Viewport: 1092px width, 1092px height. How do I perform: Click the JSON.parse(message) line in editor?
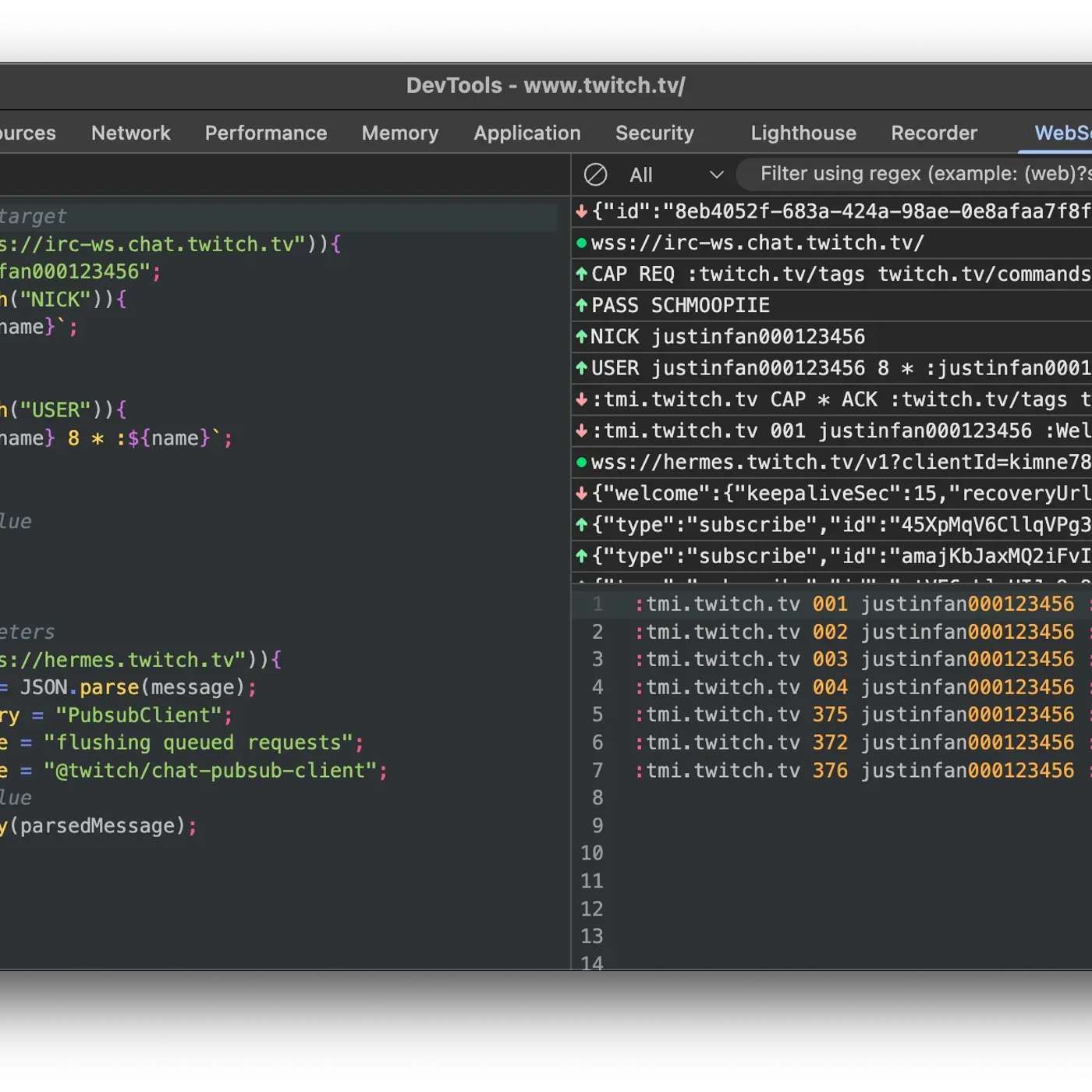click(x=129, y=688)
